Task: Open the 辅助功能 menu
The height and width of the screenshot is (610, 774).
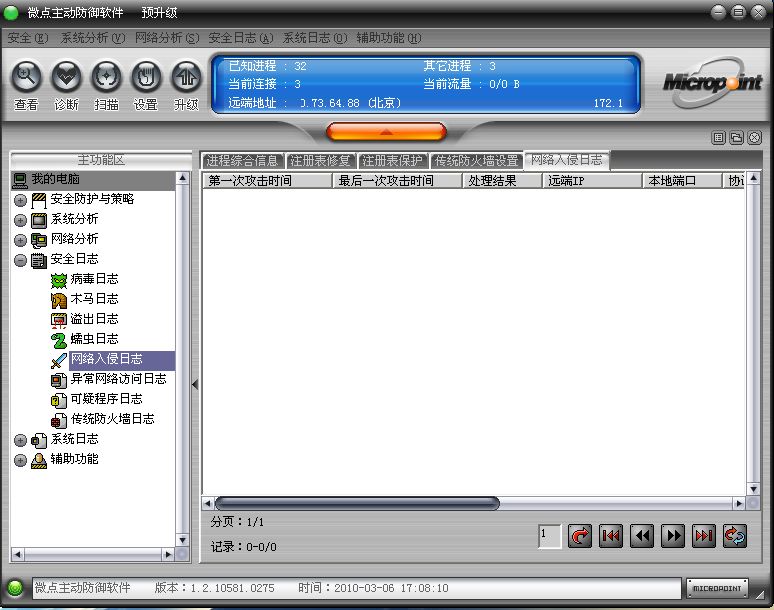Action: 388,38
